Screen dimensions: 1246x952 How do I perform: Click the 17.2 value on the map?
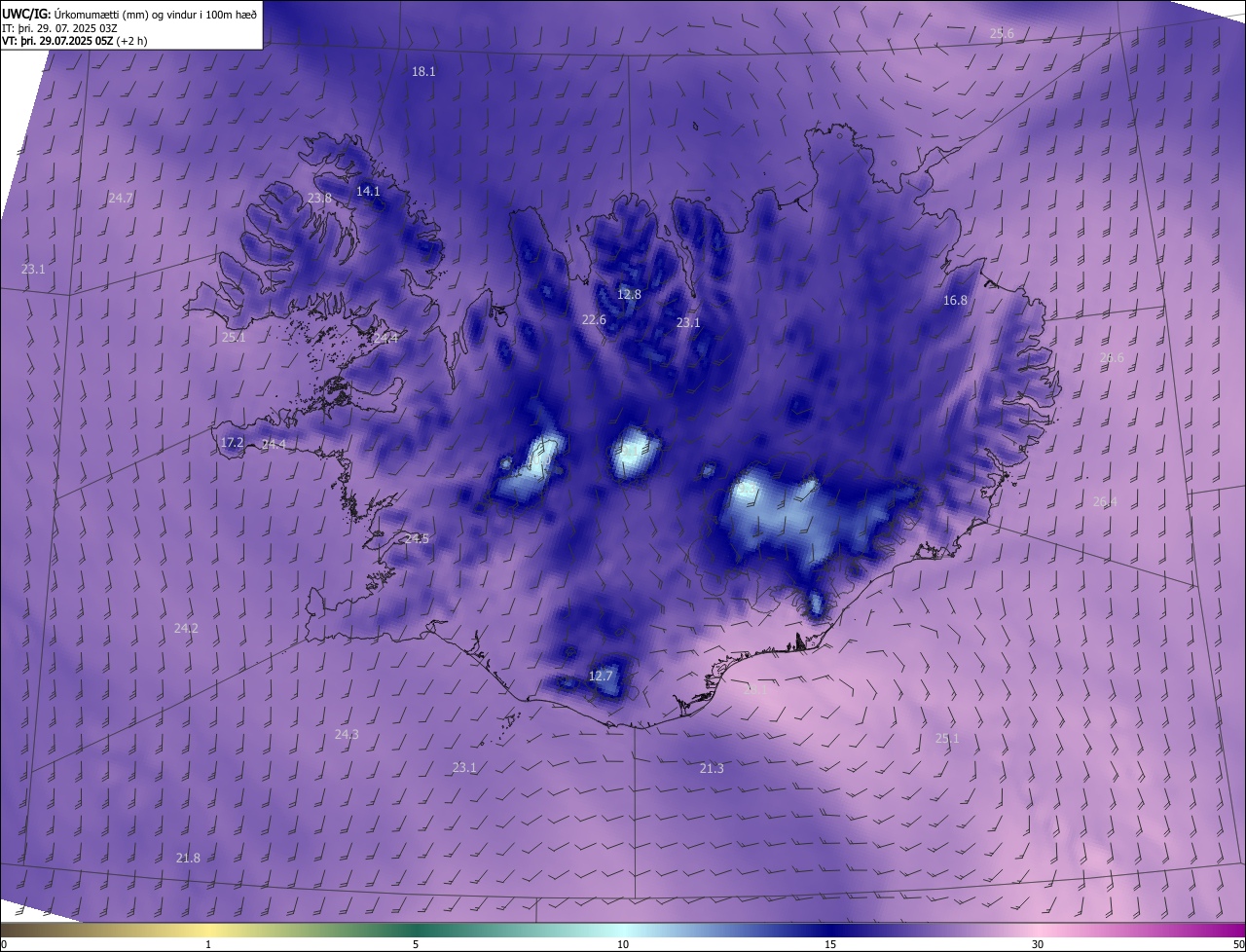point(232,443)
